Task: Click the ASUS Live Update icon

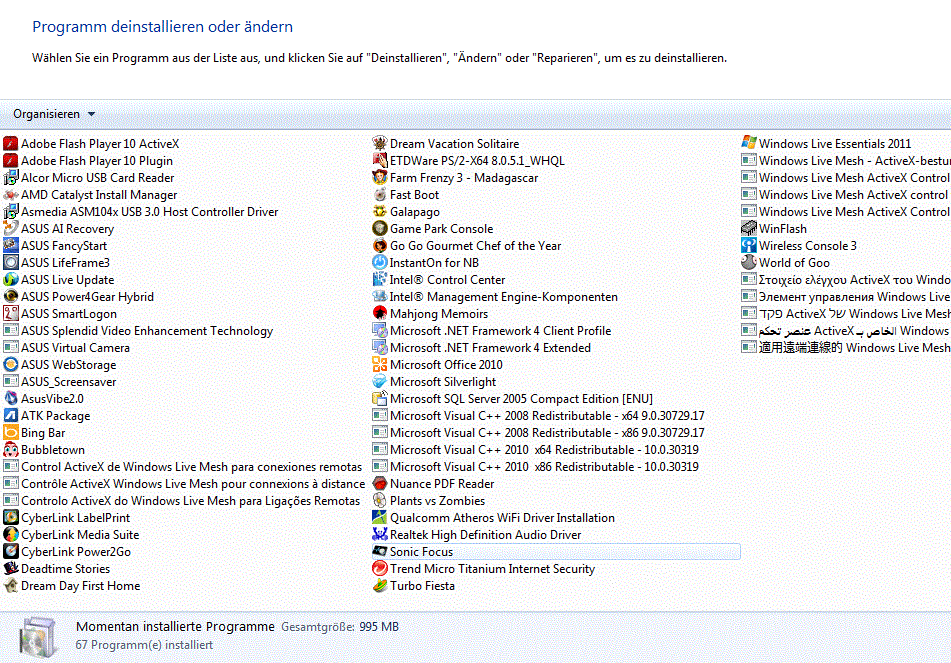Action: 10,280
